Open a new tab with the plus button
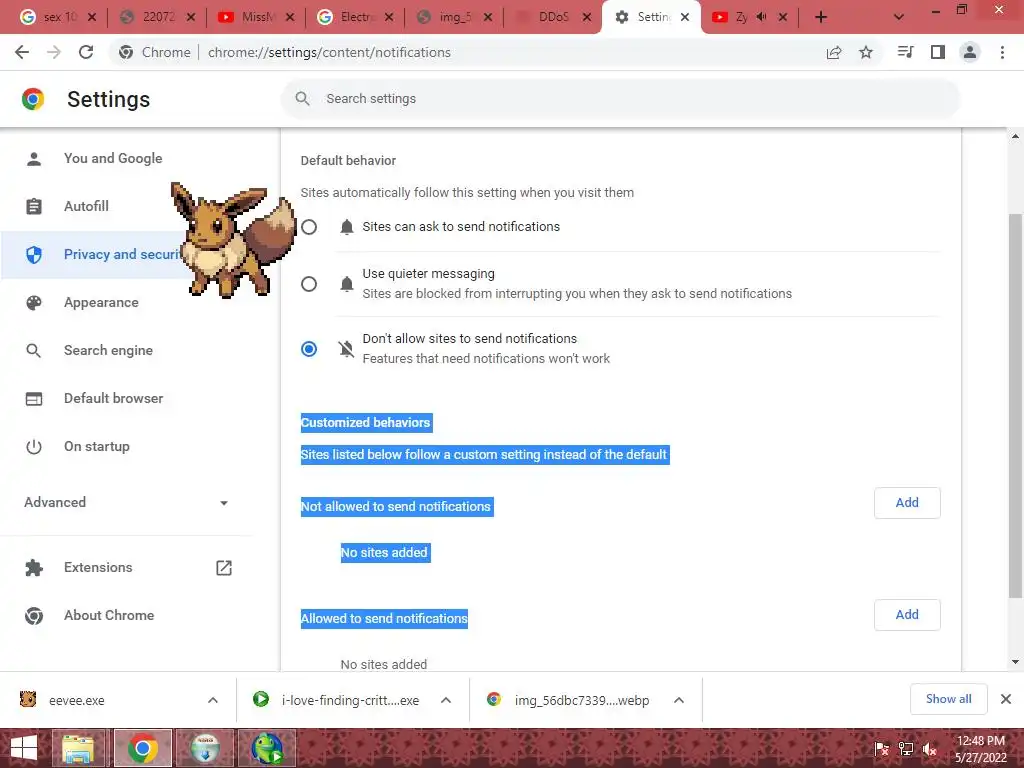Viewport: 1024px width, 768px height. (x=821, y=17)
